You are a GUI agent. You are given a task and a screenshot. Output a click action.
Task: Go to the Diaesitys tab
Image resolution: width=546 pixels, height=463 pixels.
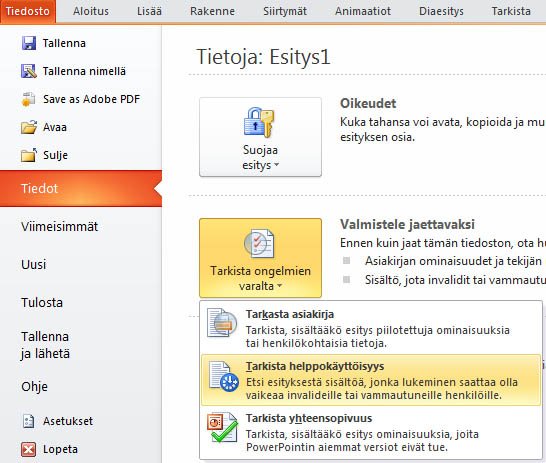click(442, 11)
